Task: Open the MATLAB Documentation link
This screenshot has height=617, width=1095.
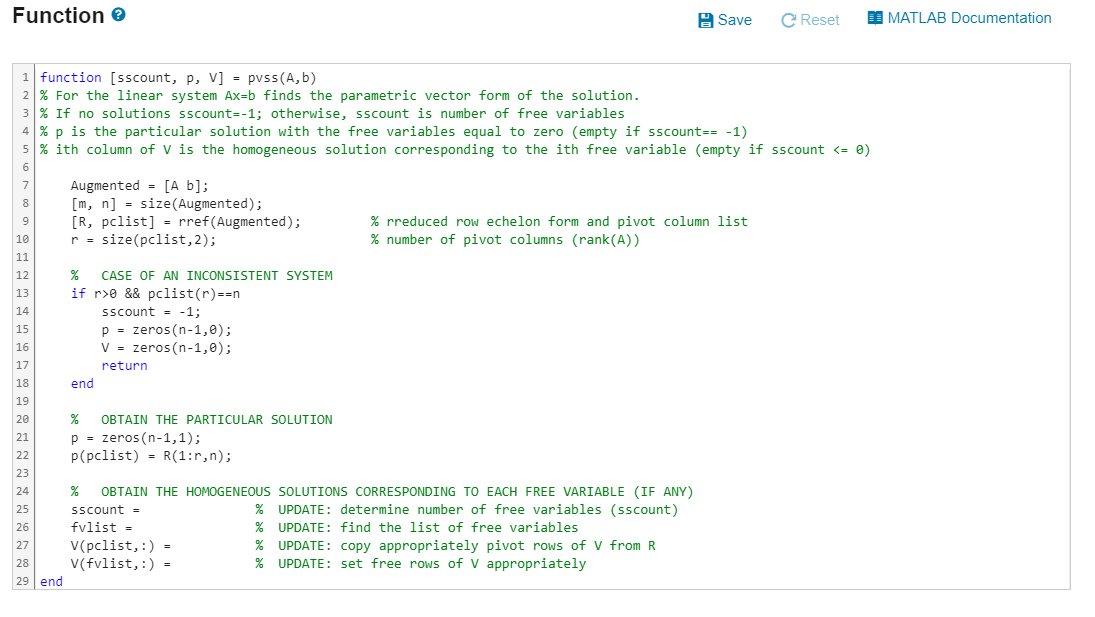Action: click(967, 17)
